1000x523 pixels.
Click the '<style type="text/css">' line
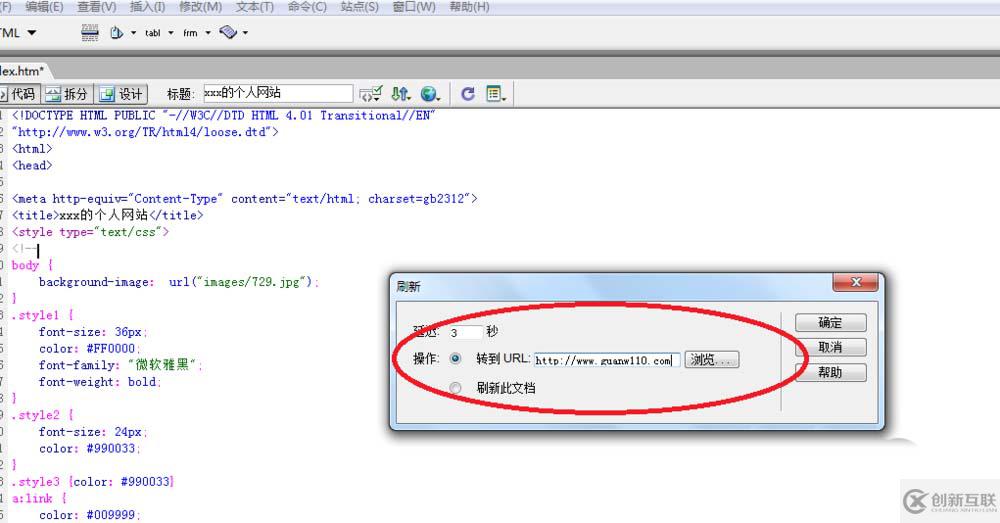click(90, 232)
